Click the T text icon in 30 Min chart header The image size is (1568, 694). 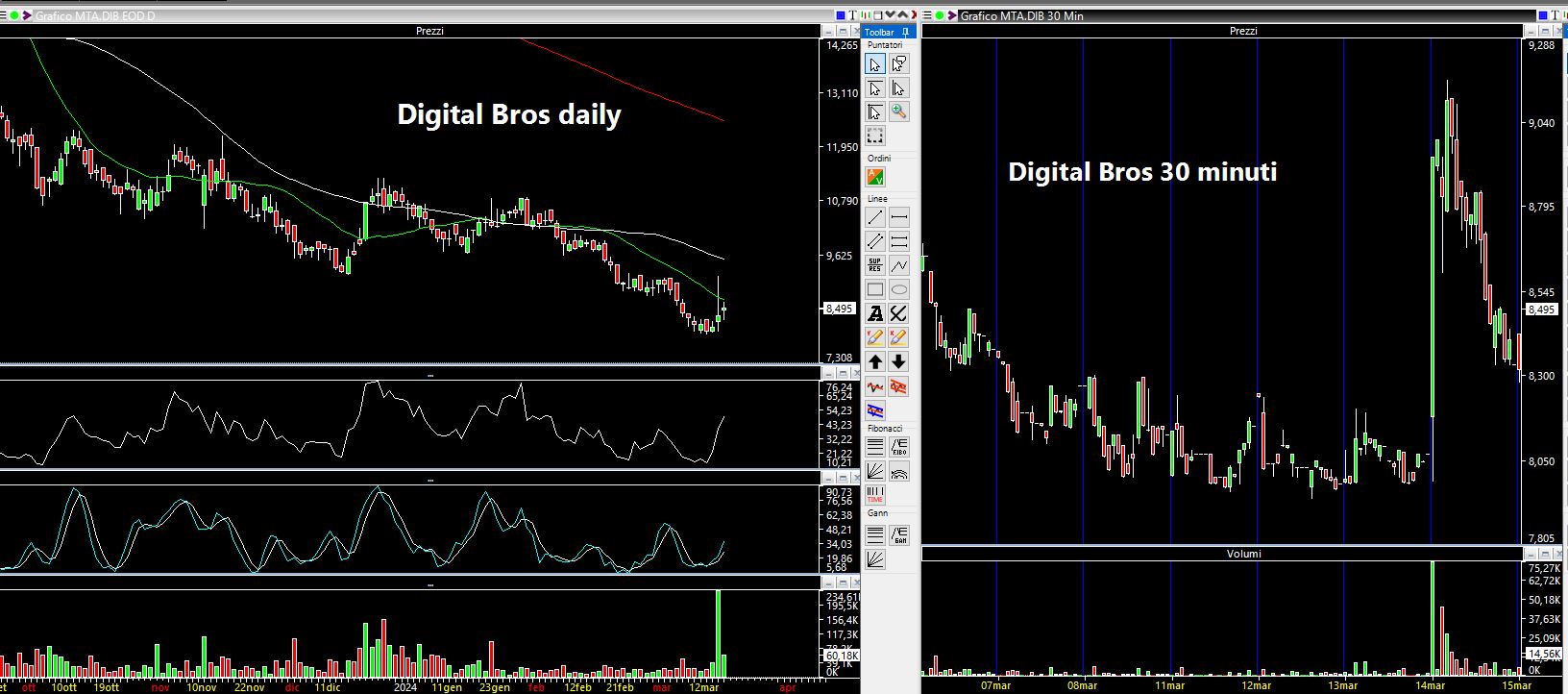[1555, 15]
